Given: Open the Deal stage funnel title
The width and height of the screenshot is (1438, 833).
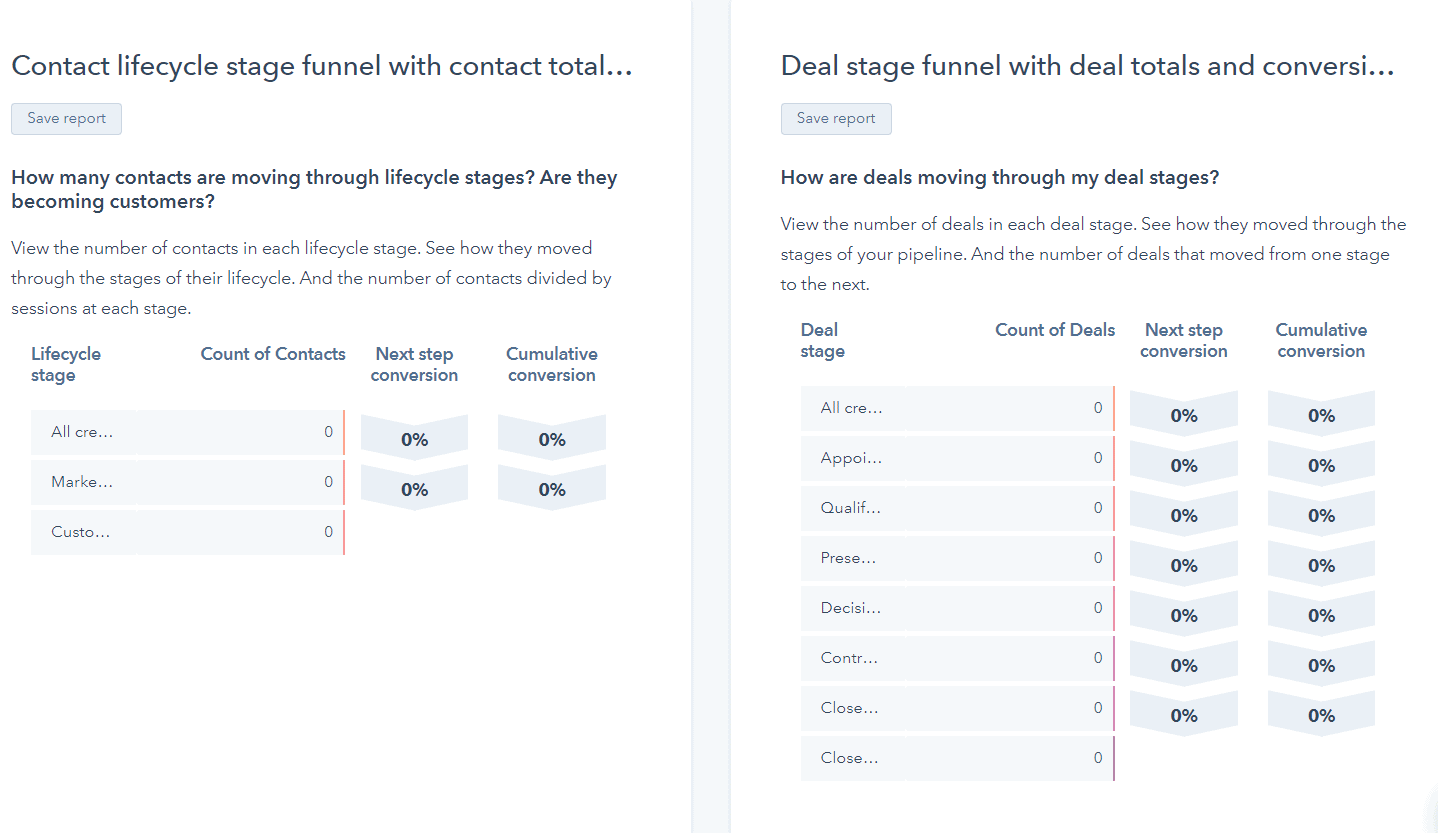Looking at the screenshot, I should click(1087, 66).
